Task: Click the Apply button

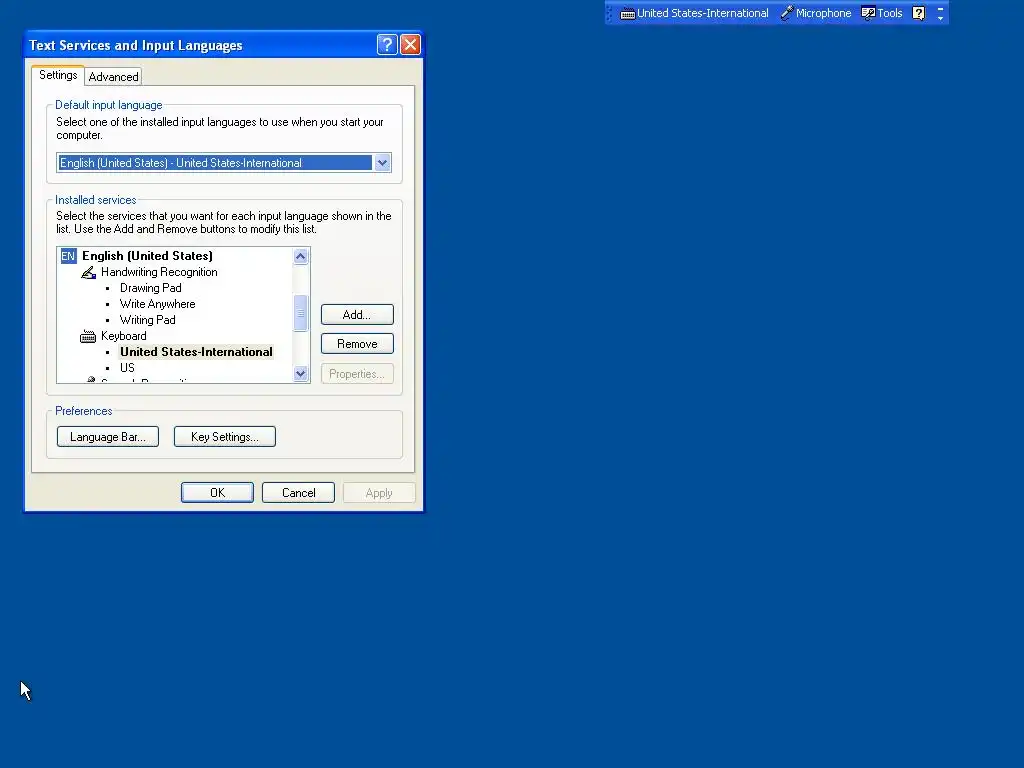Action: pyautogui.click(x=379, y=493)
